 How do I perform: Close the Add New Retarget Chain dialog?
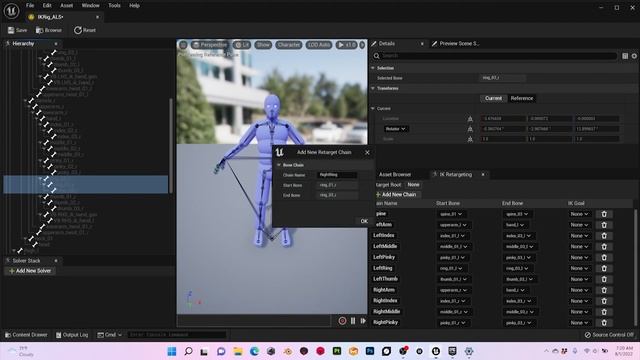(x=367, y=152)
